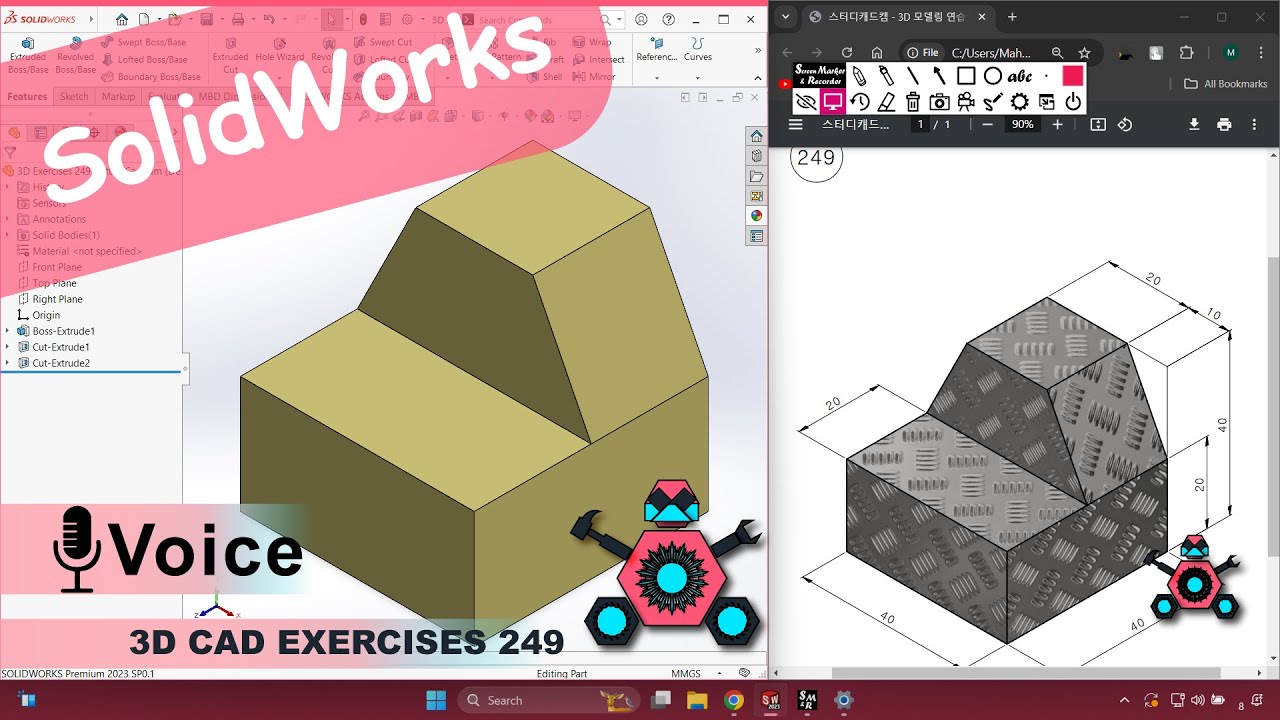
Task: Download the PDF file
Action: pyautogui.click(x=1193, y=124)
